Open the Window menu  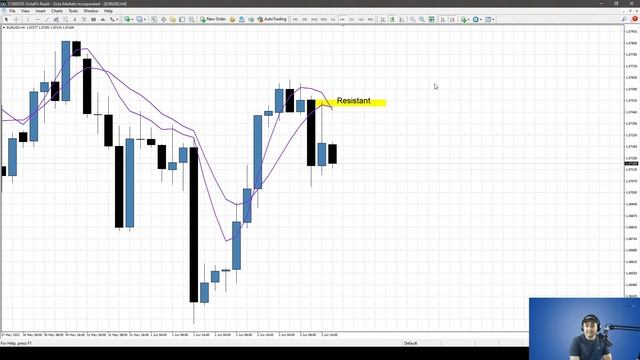tap(91, 11)
